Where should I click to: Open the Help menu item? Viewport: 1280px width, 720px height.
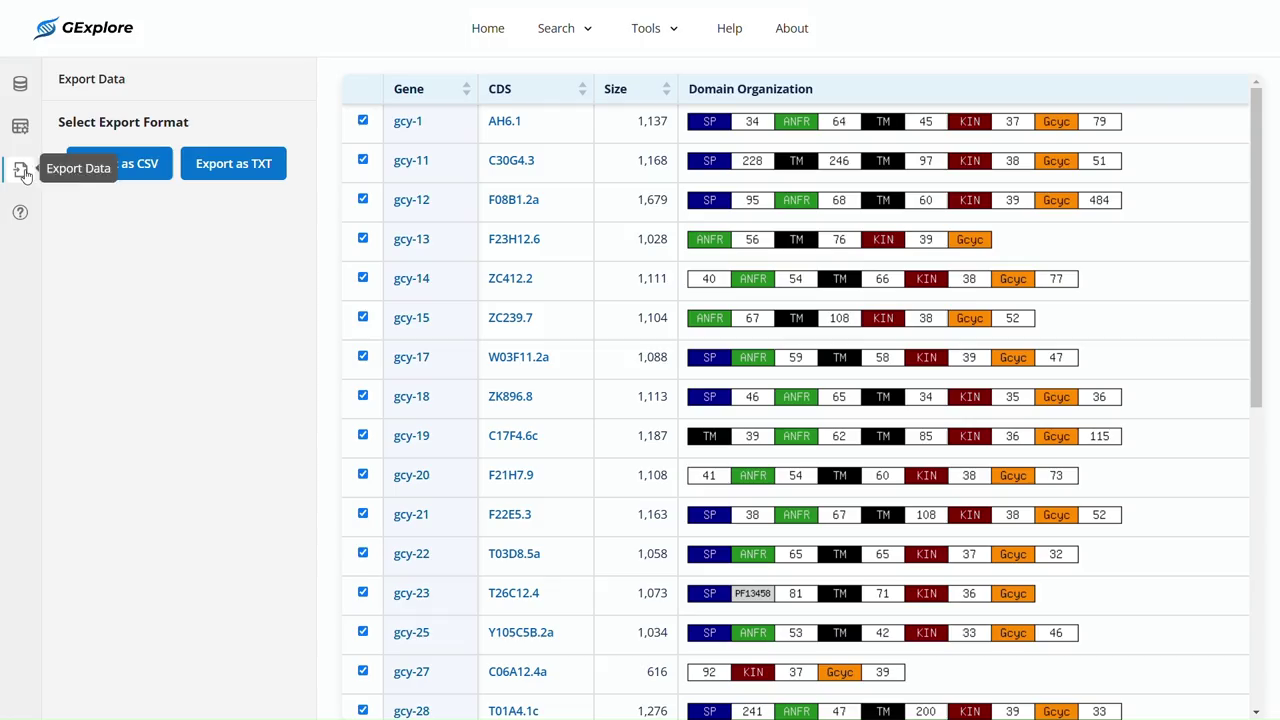729,28
